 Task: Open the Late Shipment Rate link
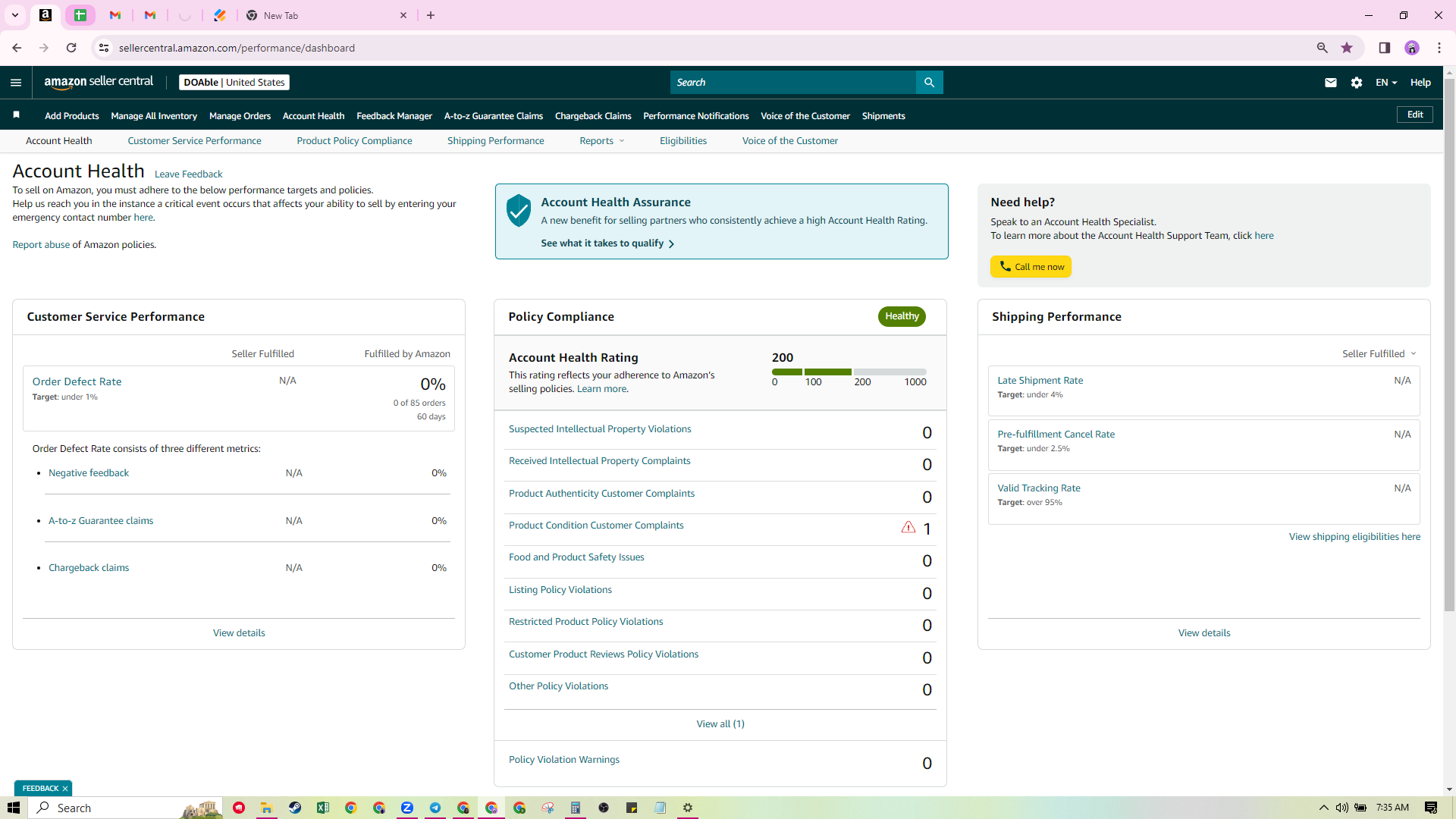pos(1040,381)
